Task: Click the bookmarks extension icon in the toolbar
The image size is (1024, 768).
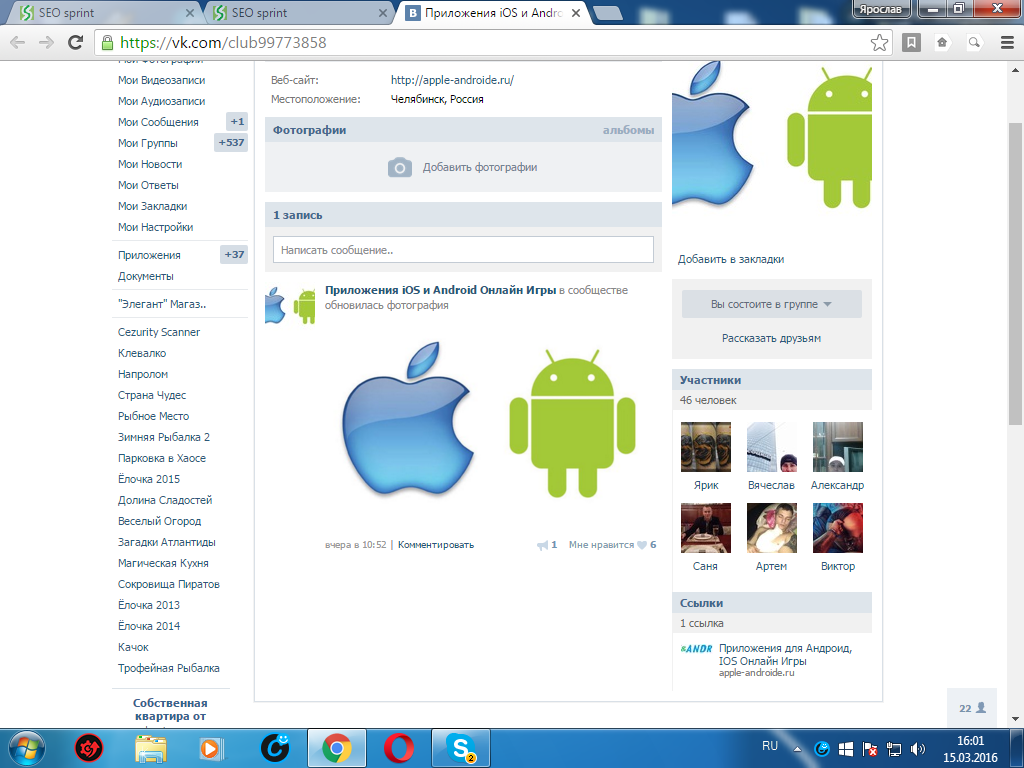Action: click(x=911, y=42)
